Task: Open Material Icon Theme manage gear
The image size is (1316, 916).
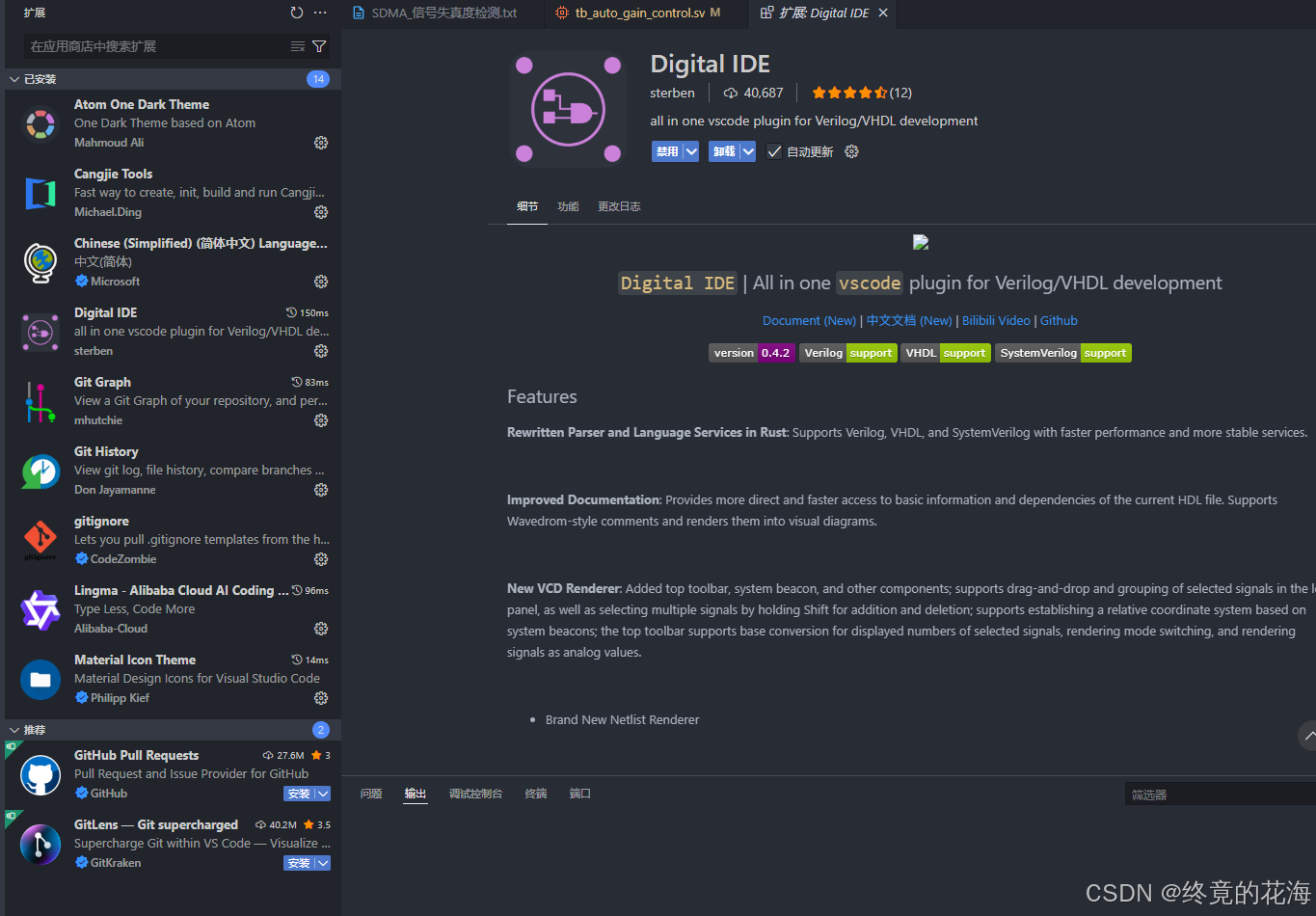Action: click(x=321, y=698)
